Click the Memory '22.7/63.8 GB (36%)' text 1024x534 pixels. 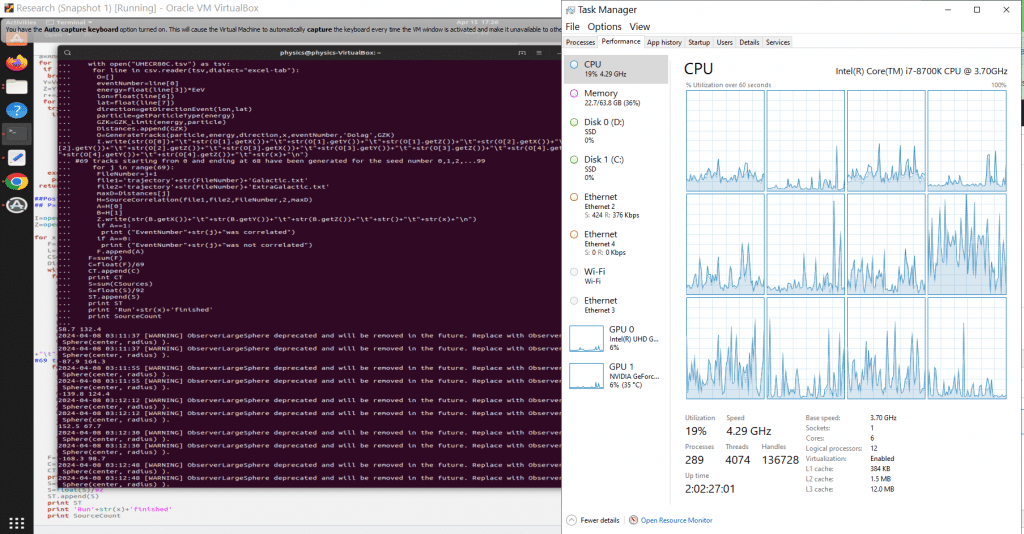click(x=612, y=103)
